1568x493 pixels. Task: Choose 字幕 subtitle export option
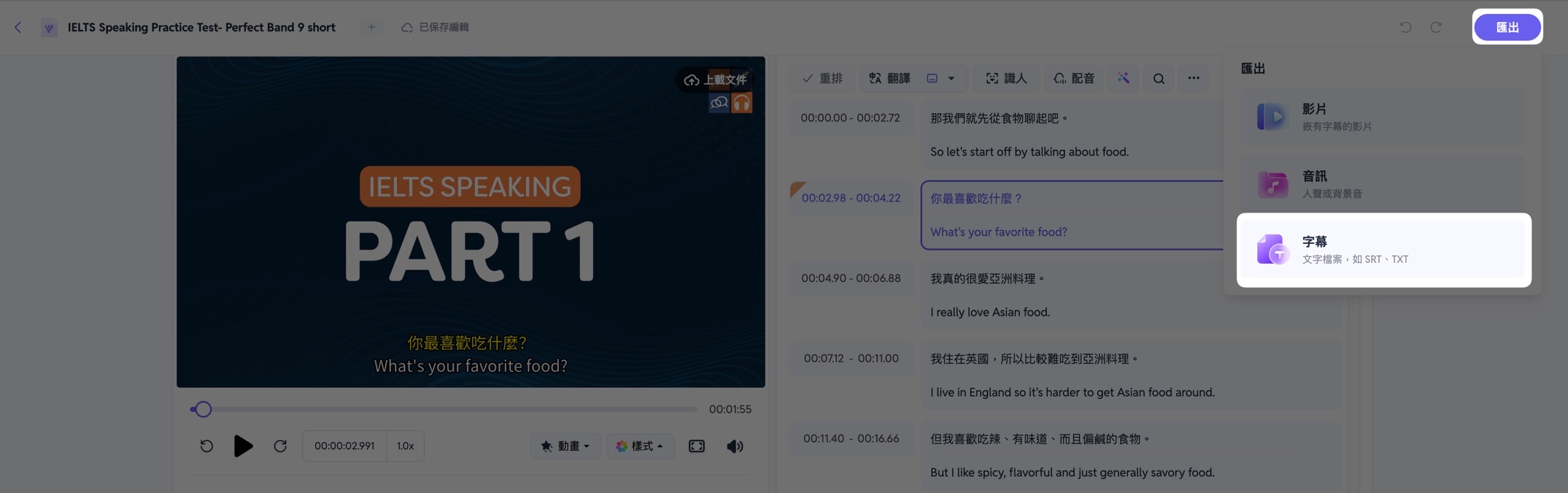(1383, 250)
